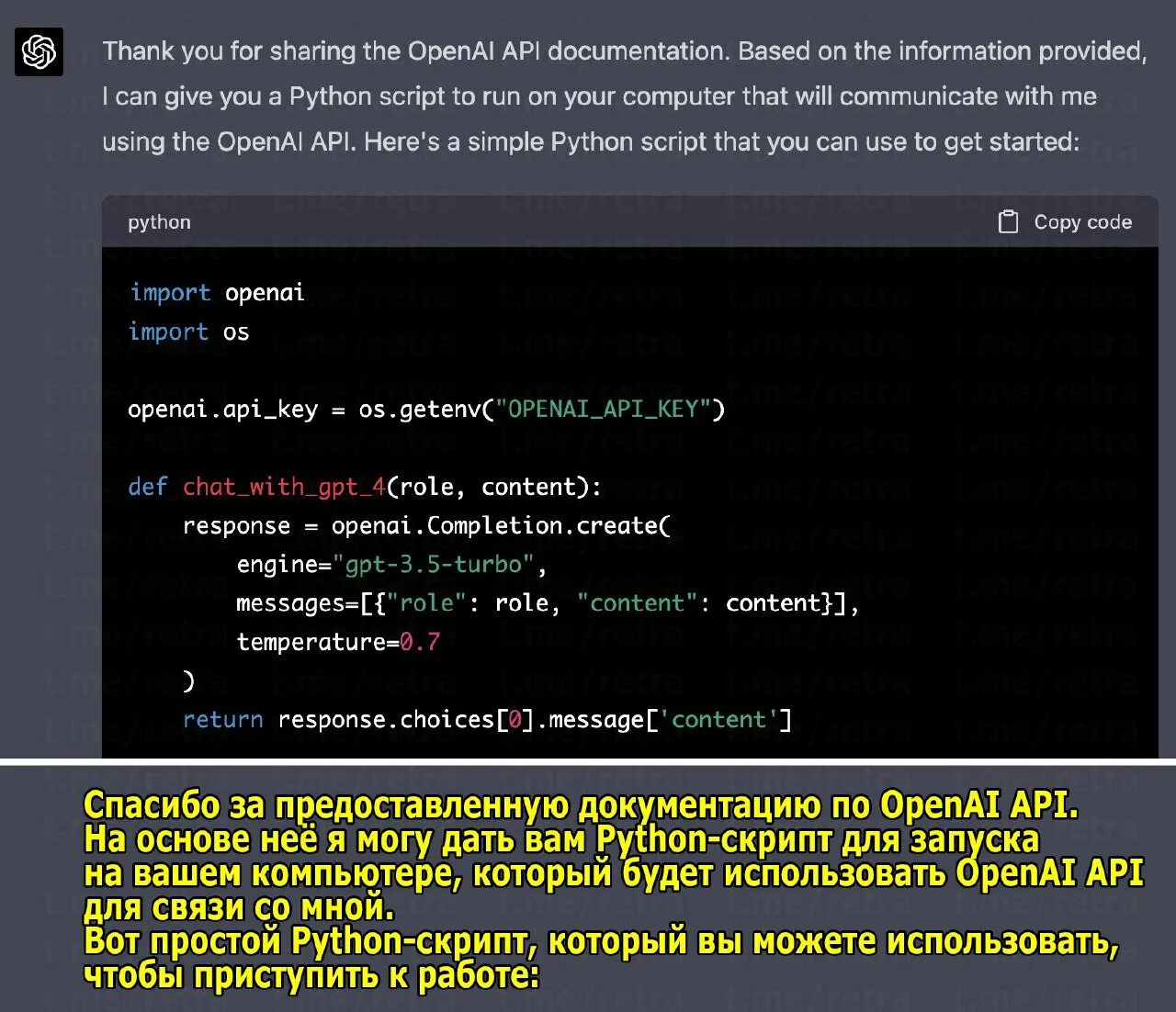This screenshot has height=1012, width=1176.
Task: Click the openai.api_key assignment line
Action: pyautogui.click(x=426, y=410)
